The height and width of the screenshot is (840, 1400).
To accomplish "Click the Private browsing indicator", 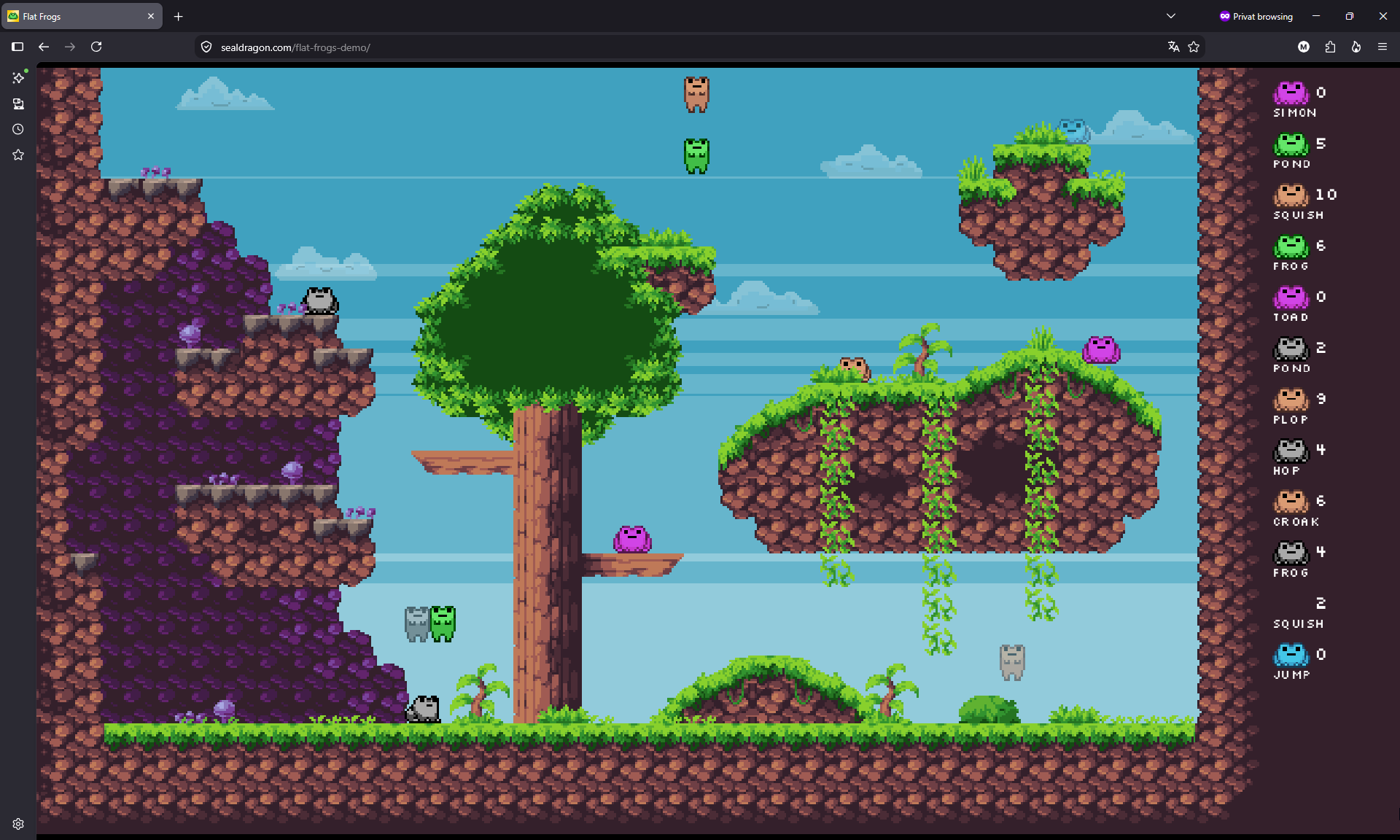I will click(1256, 16).
